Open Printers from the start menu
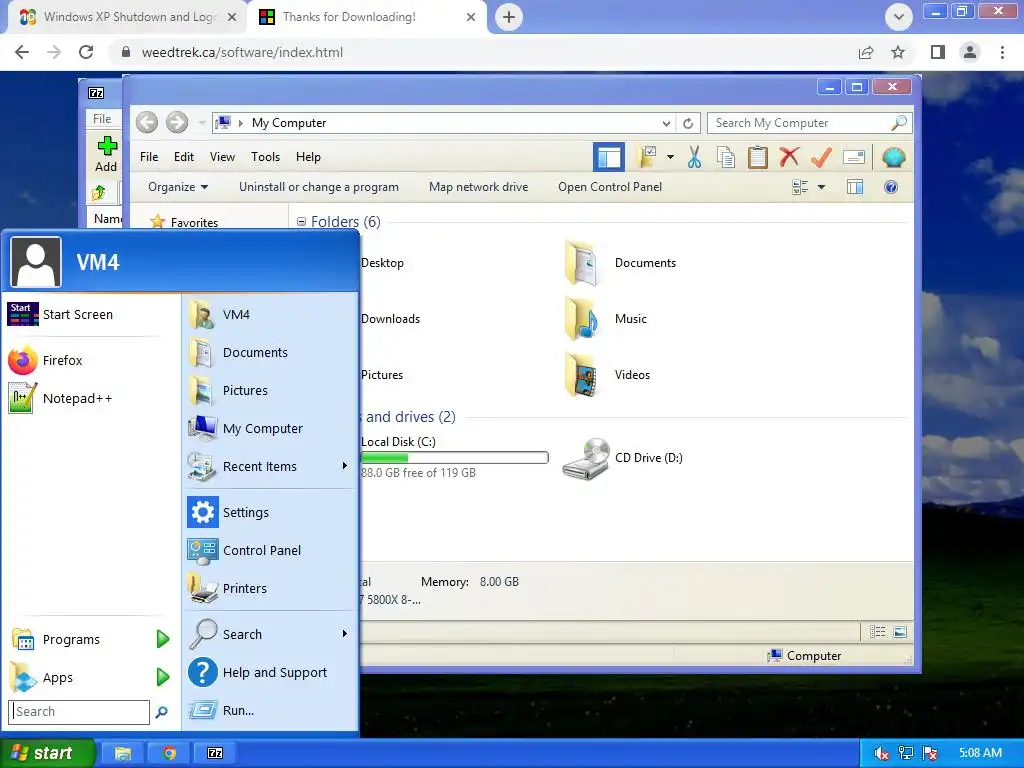This screenshot has width=1024, height=768. click(x=270, y=588)
